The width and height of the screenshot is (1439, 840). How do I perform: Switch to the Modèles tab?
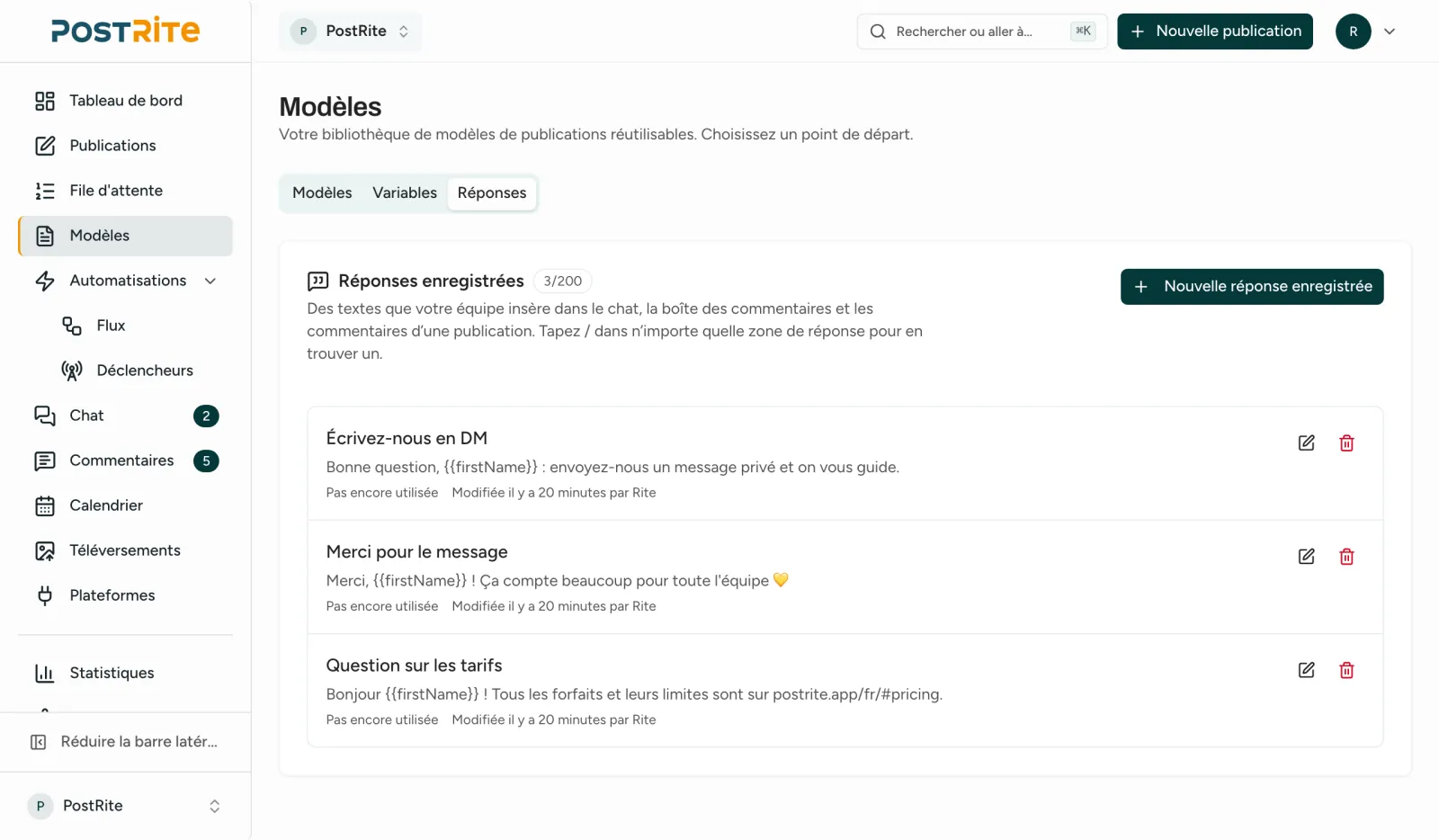322,192
